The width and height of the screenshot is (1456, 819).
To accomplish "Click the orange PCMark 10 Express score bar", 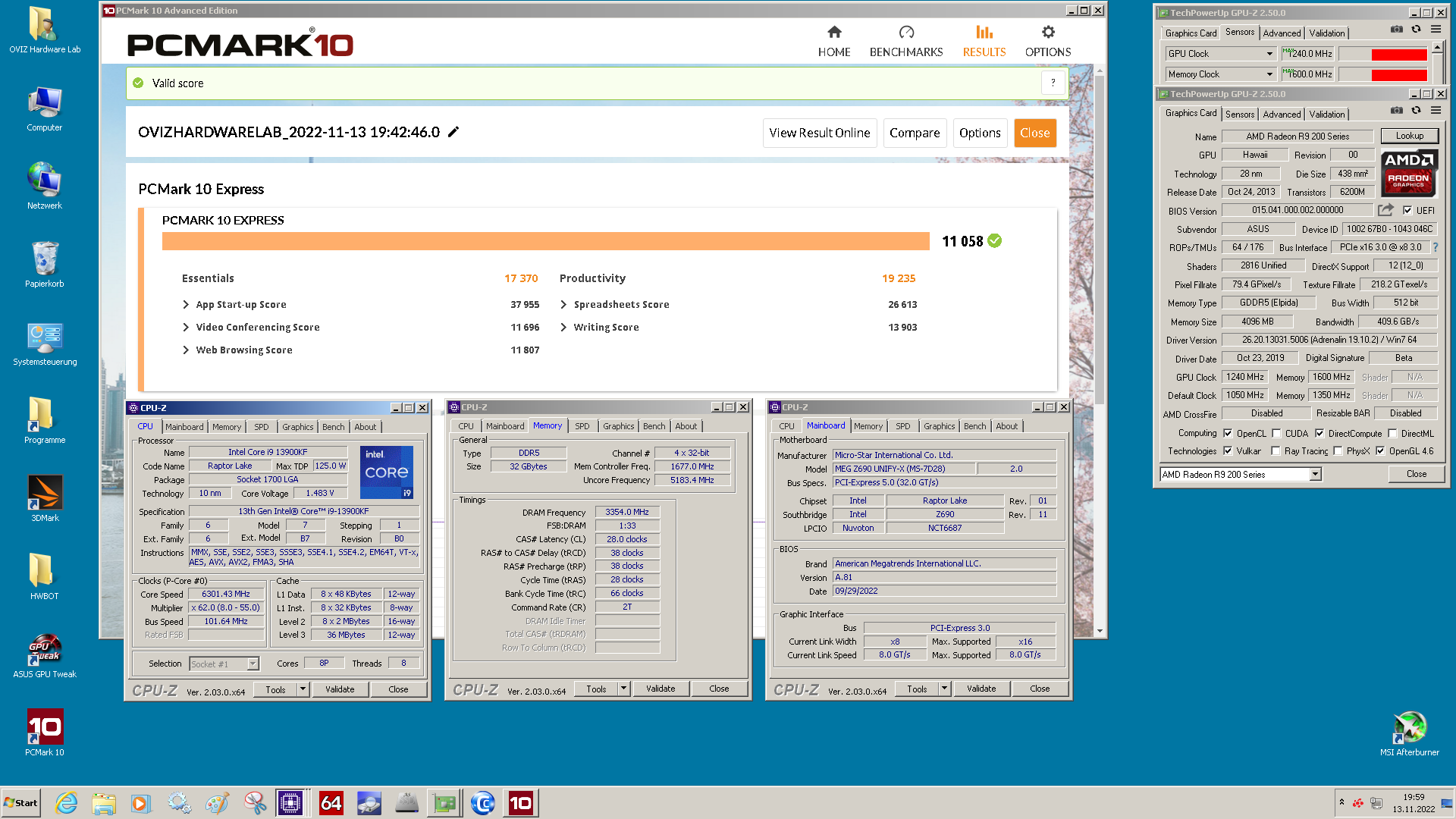I will click(545, 241).
